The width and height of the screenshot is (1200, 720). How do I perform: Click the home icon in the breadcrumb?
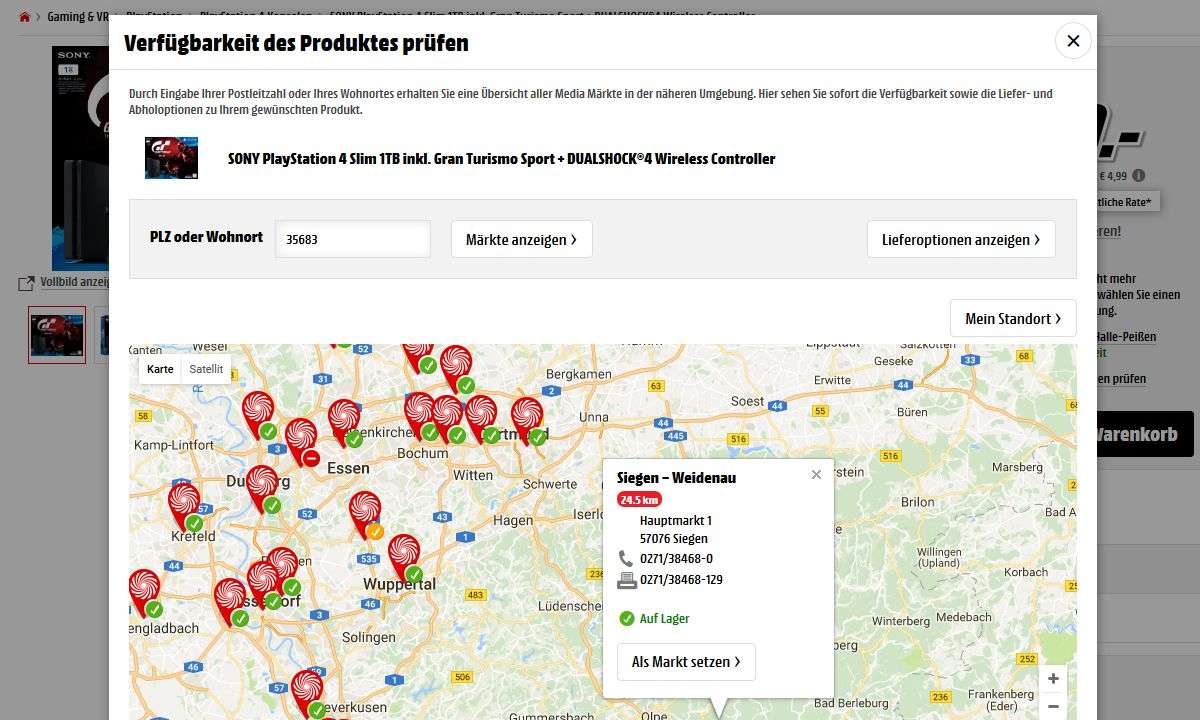tap(25, 17)
